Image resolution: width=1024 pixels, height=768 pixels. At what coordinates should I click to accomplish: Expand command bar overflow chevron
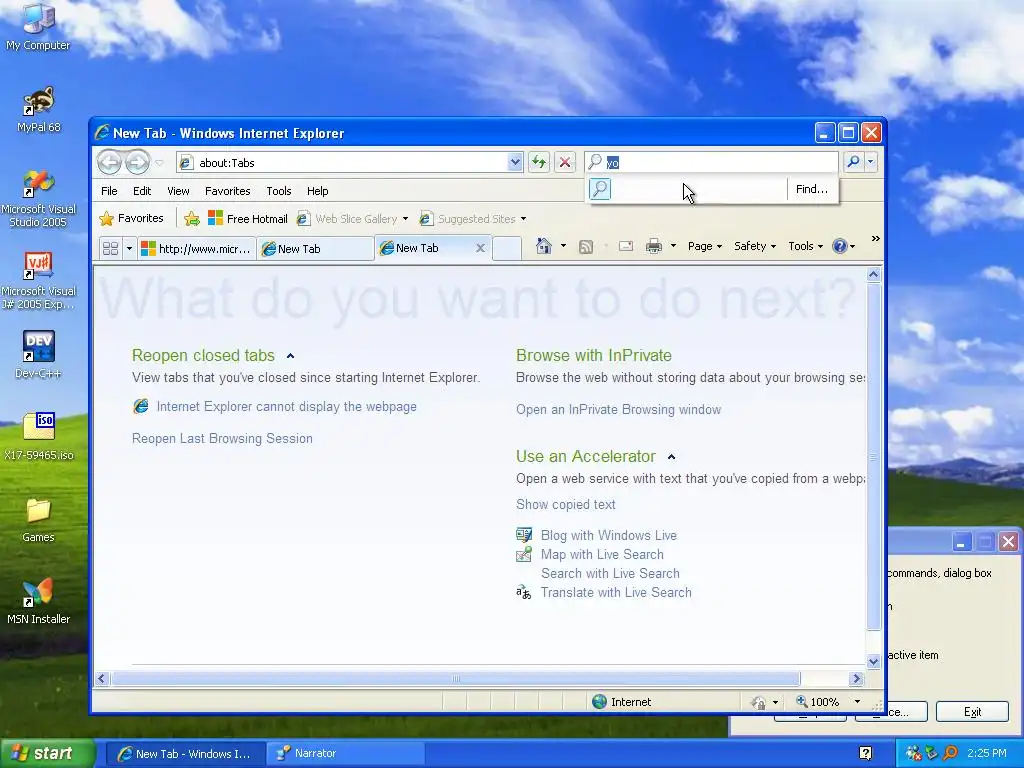(875, 239)
